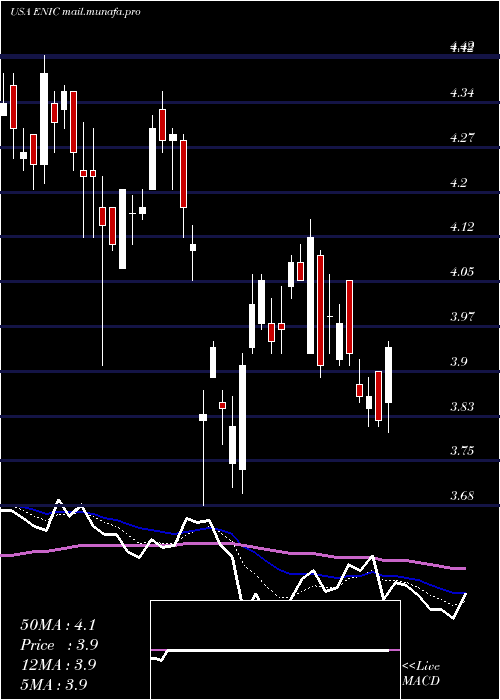Image resolution: width=500 pixels, height=700 pixels.
Task: Click the '5MA : 3.9' legend text
Action: (x=53, y=684)
